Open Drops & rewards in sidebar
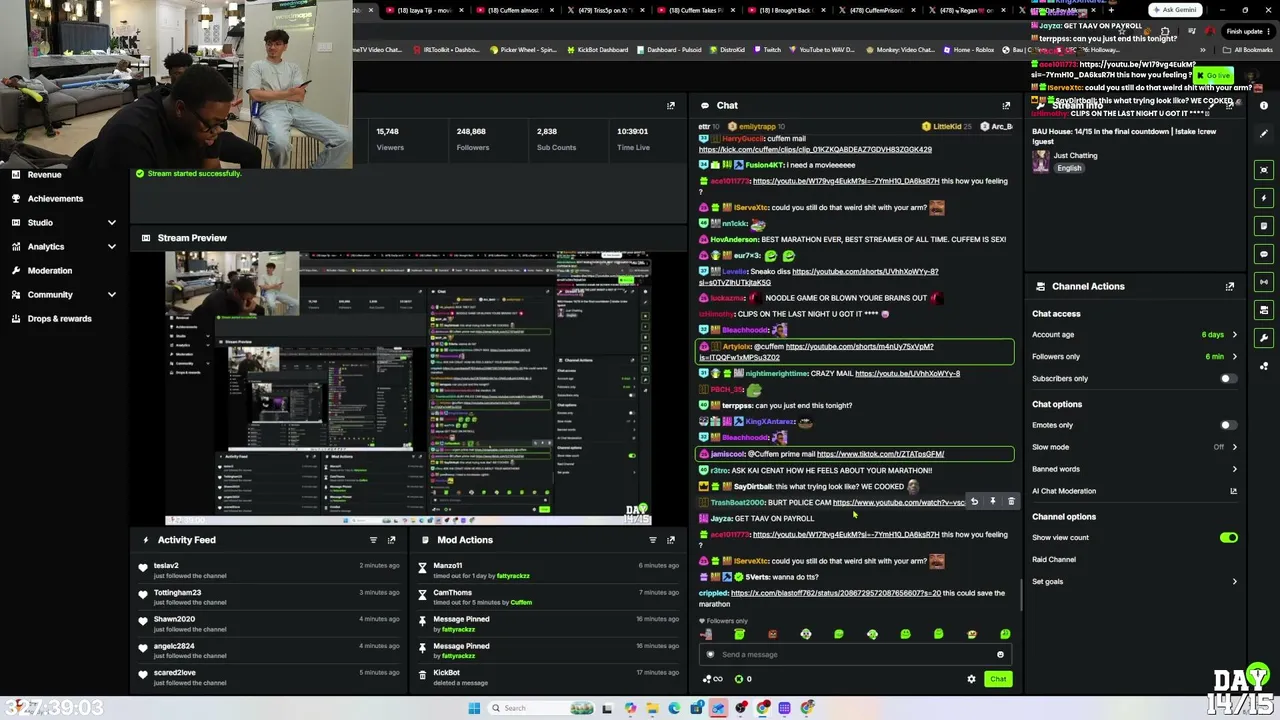This screenshot has width=1280, height=720. tap(59, 319)
